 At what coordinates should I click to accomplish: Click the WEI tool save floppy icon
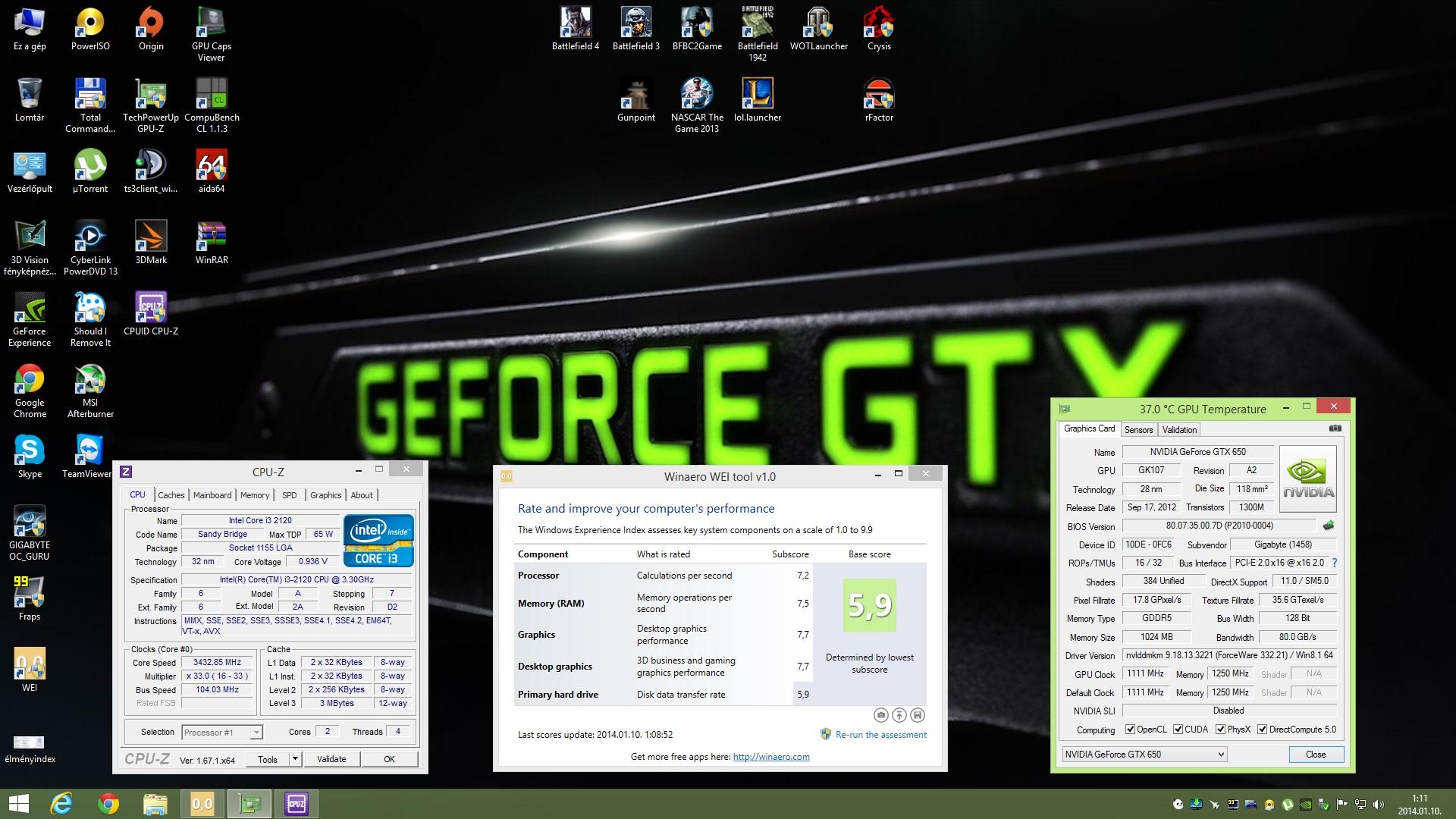point(918,715)
